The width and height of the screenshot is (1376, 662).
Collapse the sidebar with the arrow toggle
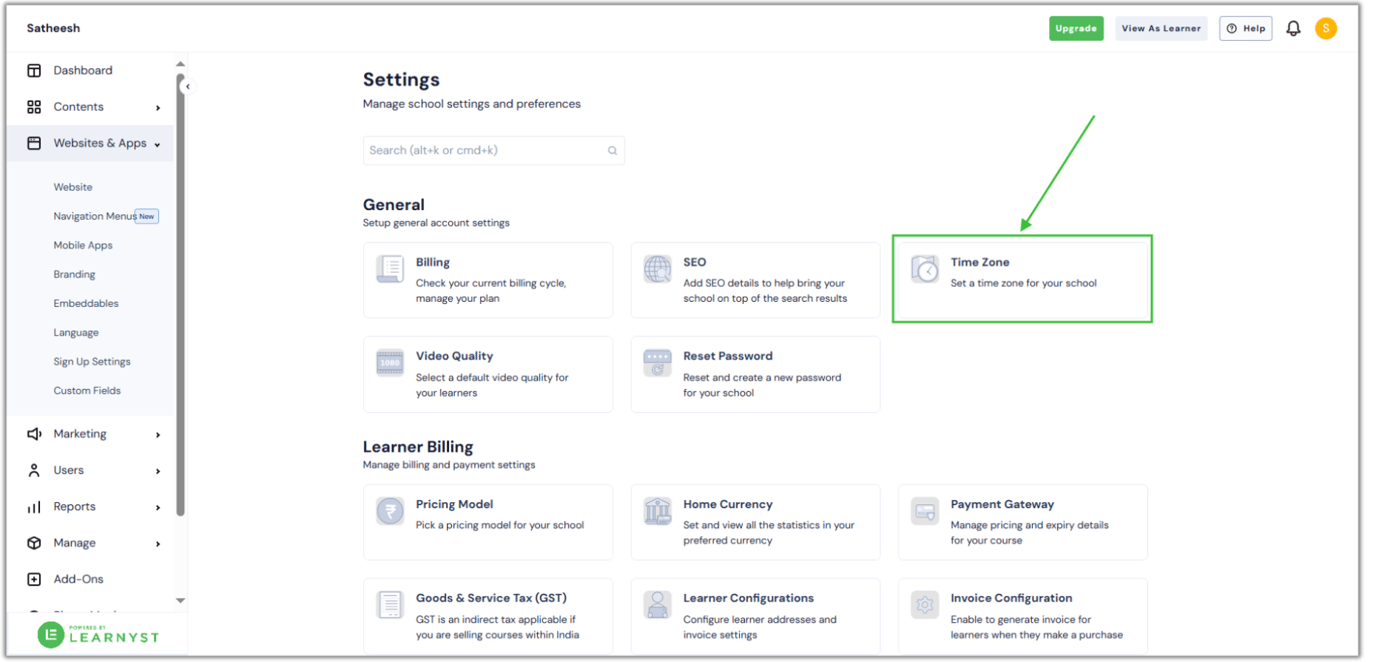(187, 86)
